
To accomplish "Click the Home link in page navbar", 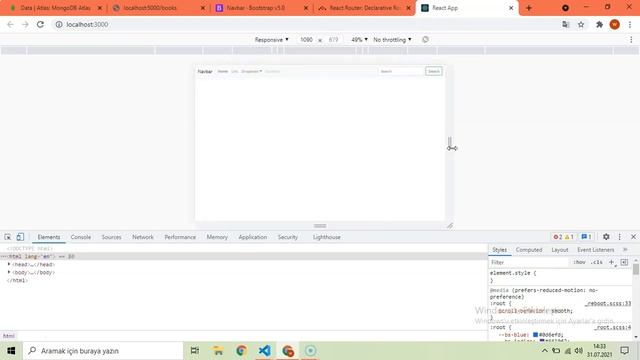I will (x=222, y=71).
